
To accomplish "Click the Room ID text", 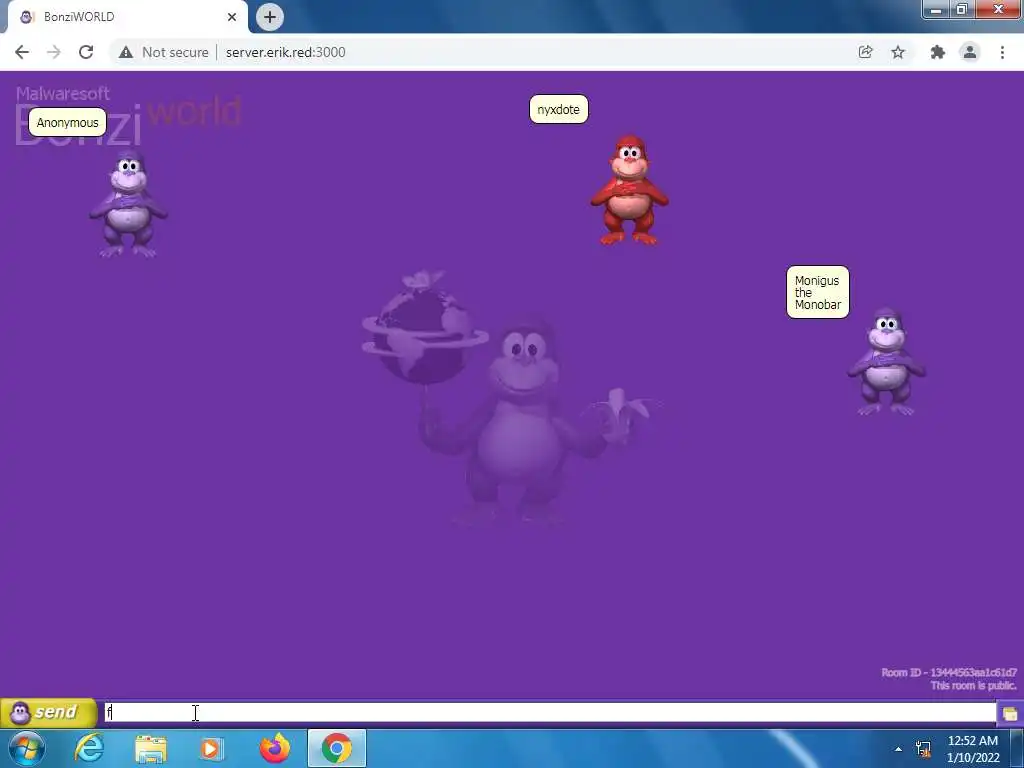I will click(x=948, y=672).
